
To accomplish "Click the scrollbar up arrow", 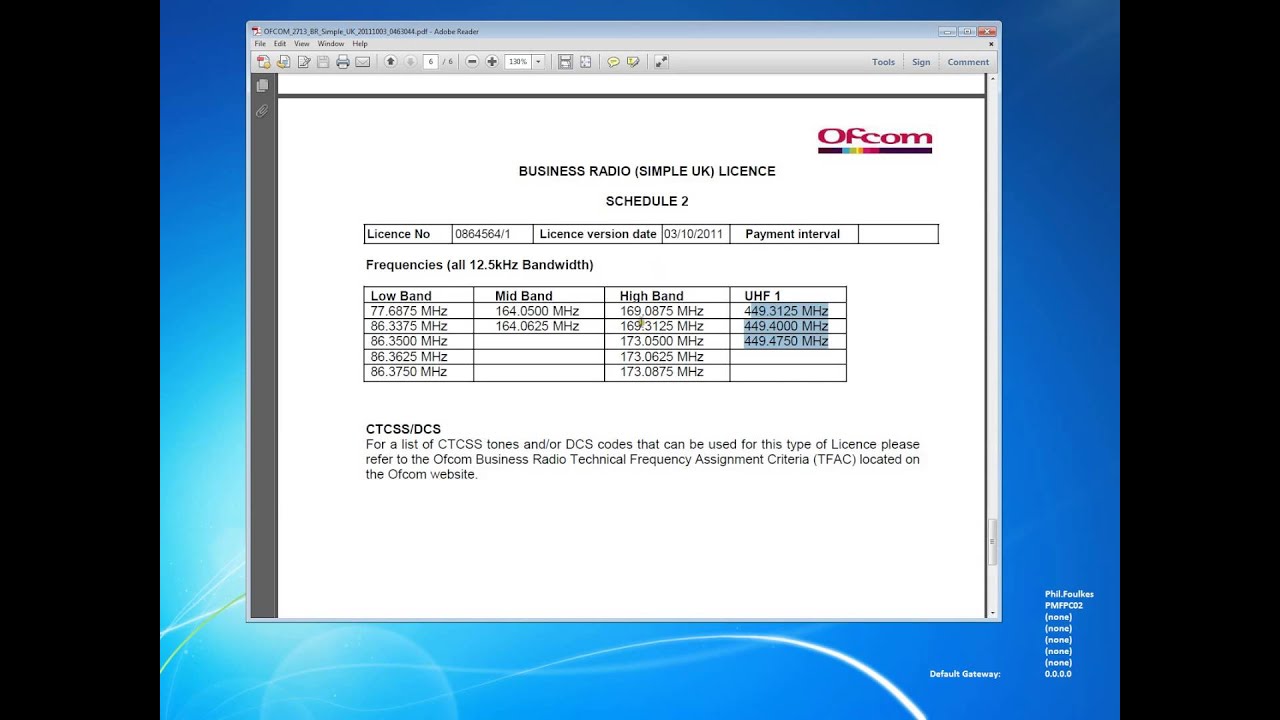I will (x=992, y=79).
